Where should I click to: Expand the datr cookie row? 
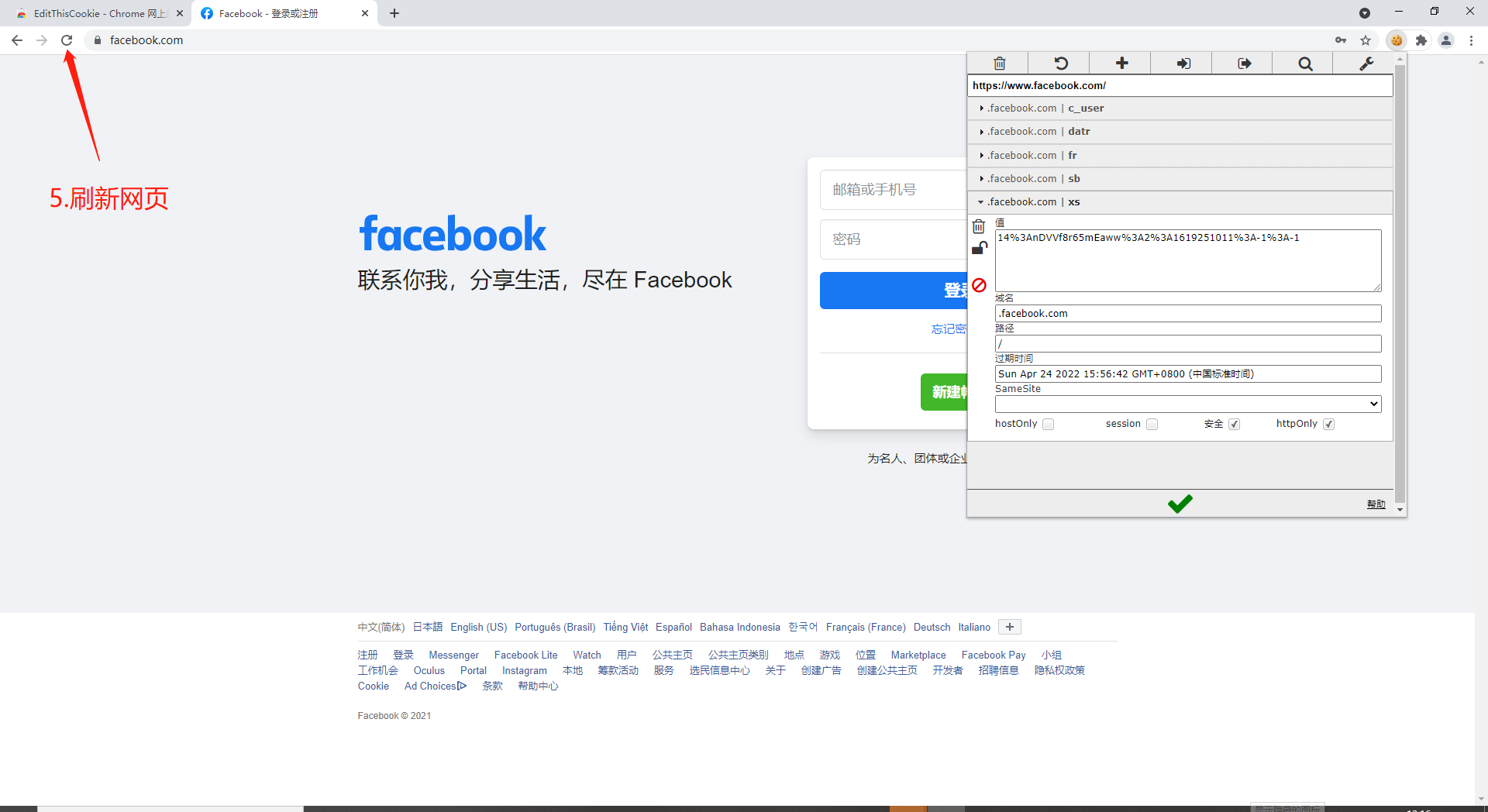point(1180,132)
